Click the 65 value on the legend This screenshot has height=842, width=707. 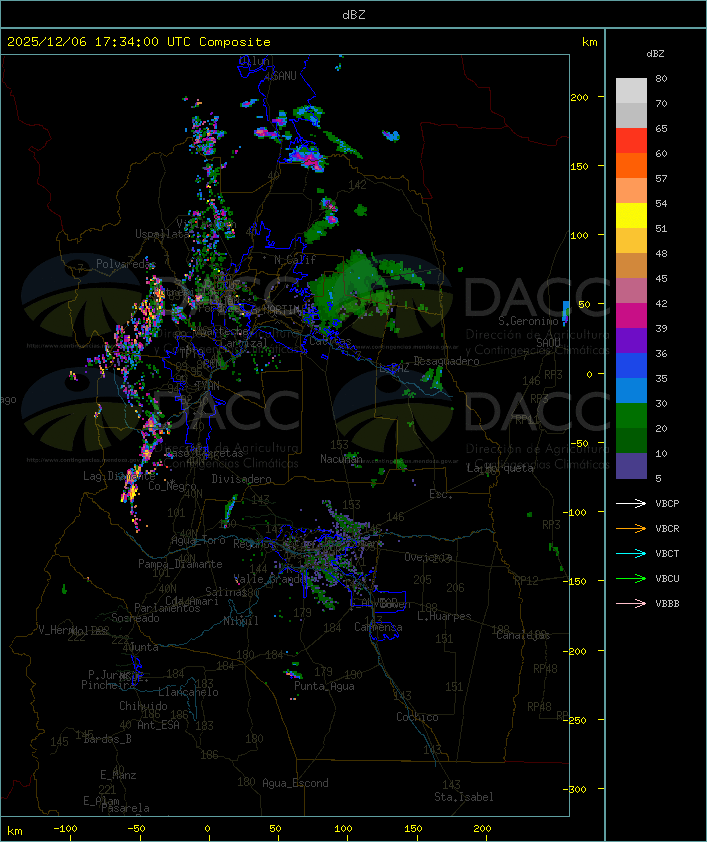661,128
